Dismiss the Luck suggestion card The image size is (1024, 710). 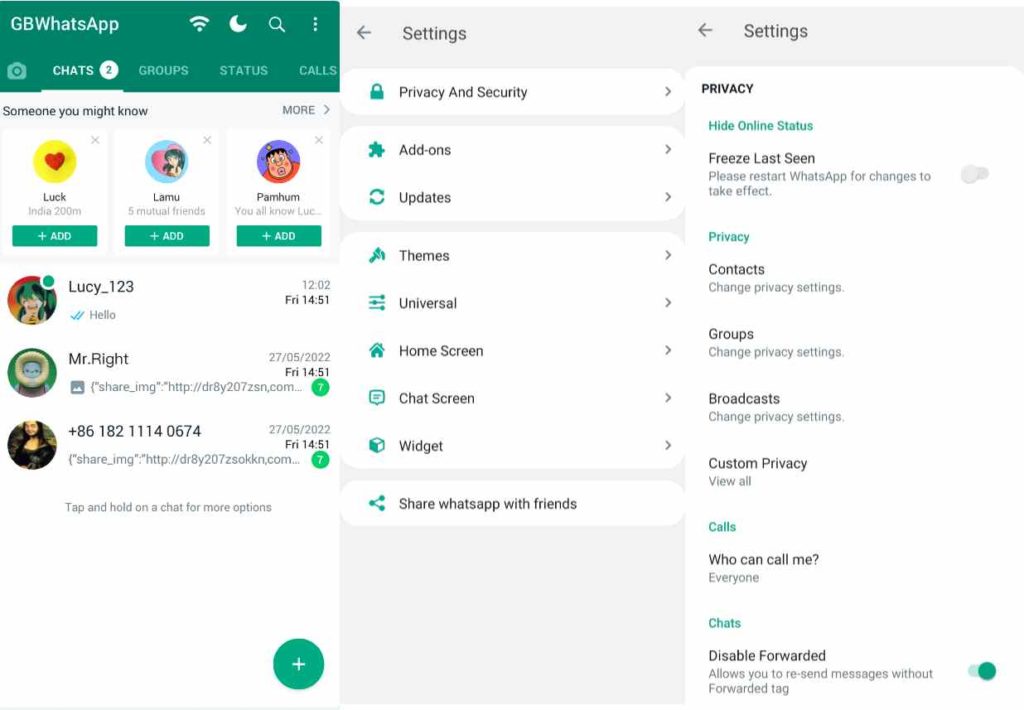pos(95,140)
